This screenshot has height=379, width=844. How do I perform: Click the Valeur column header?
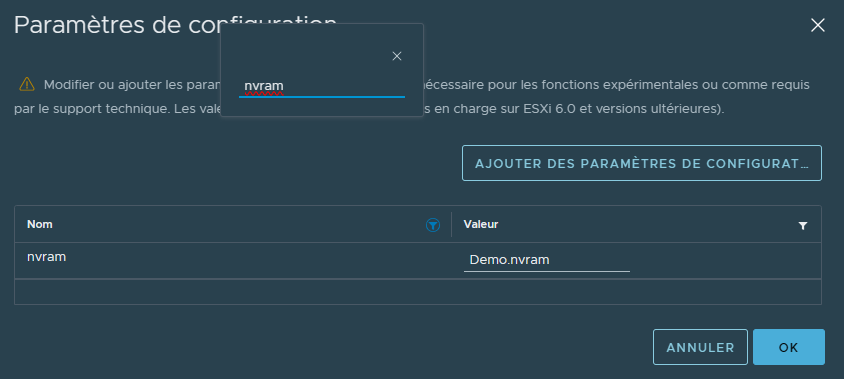481,224
